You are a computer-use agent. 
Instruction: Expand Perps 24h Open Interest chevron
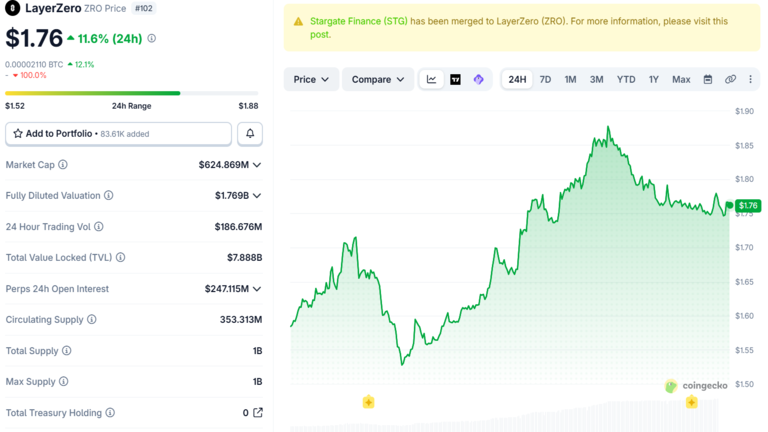(257, 289)
